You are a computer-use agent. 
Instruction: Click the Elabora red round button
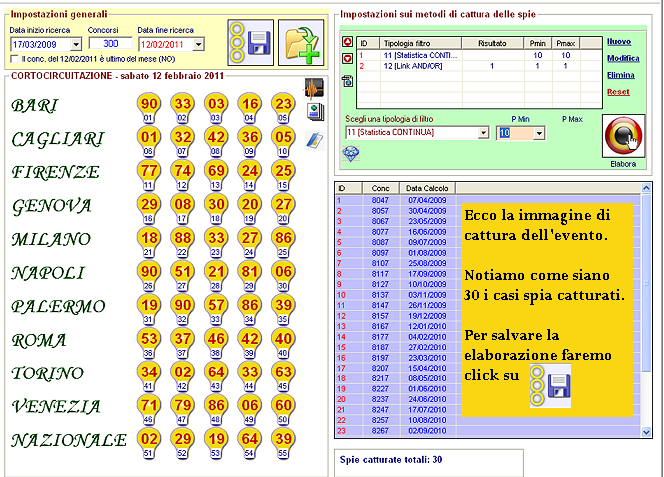(623, 136)
